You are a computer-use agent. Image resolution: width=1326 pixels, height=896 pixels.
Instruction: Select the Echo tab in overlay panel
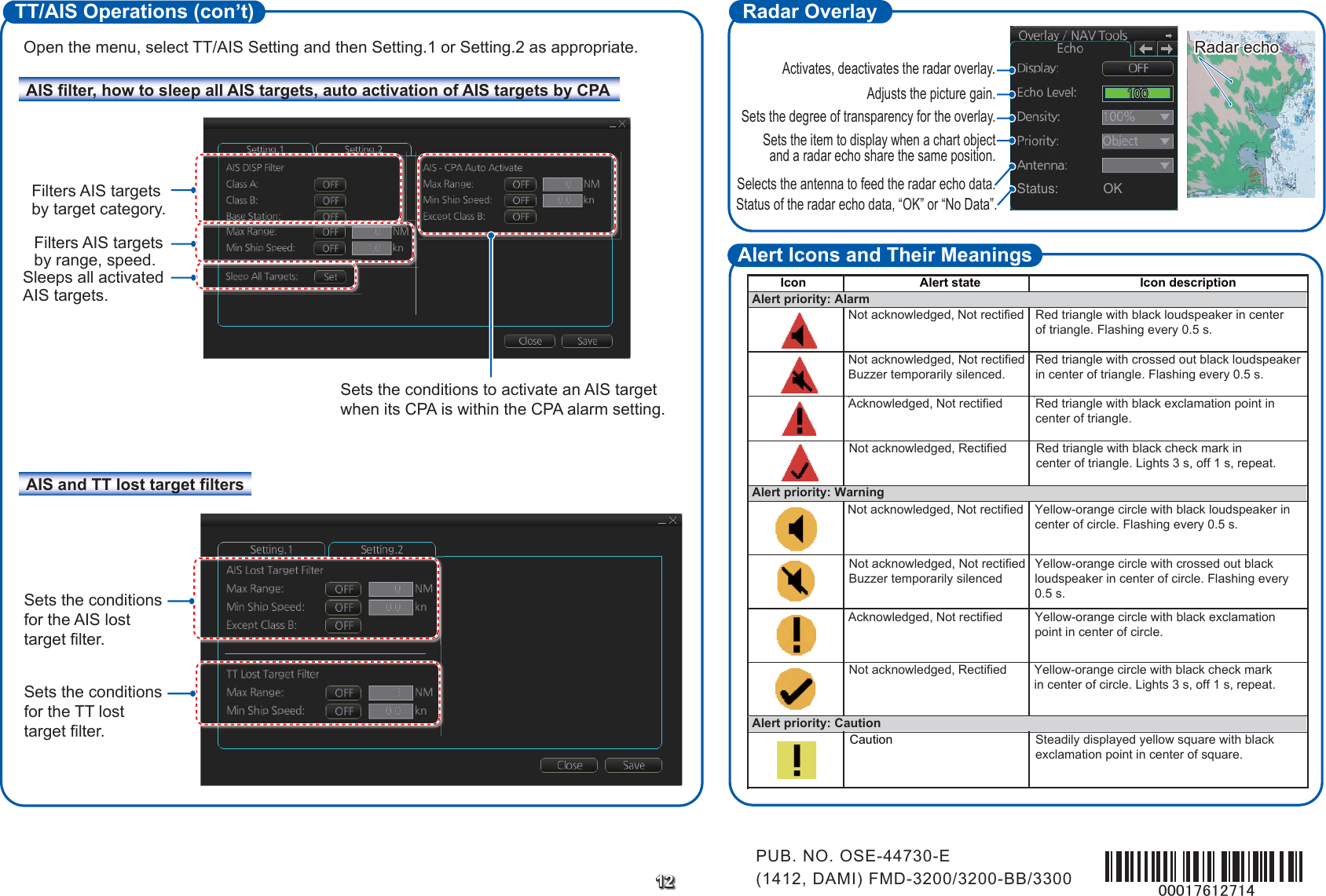point(1070,49)
